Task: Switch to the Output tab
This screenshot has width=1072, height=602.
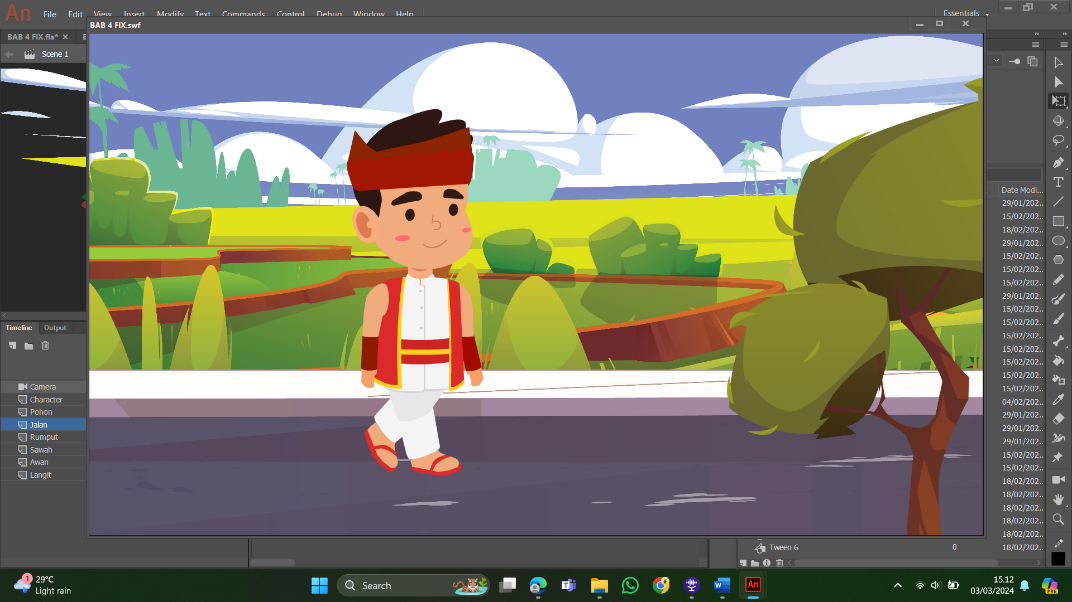Action: 55,328
